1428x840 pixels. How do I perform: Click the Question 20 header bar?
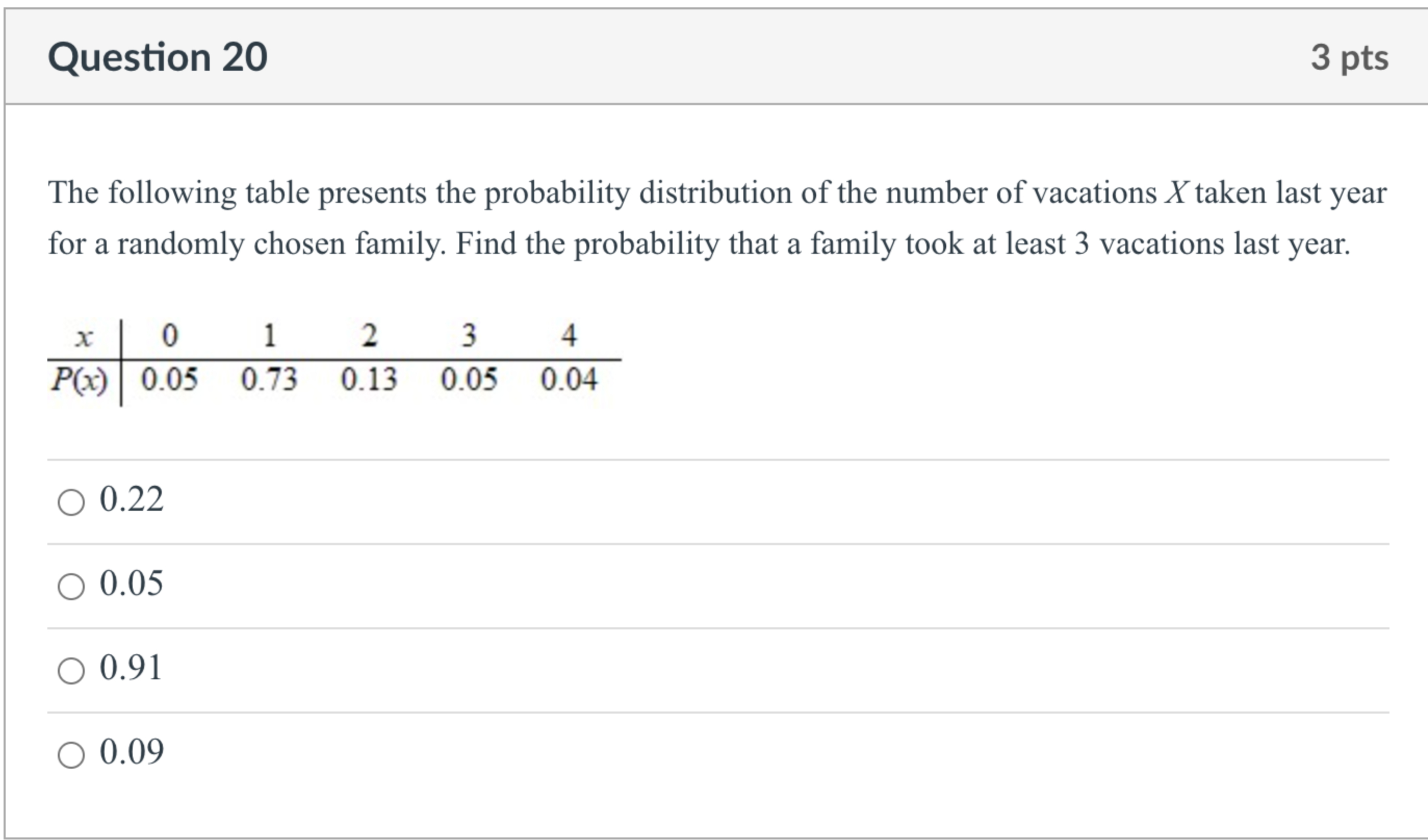click(x=714, y=55)
